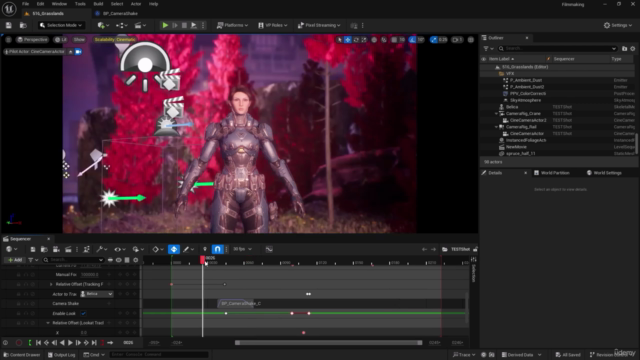Open the 30 fps frame rate dropdown
Viewport: 640px width, 360px height.
242,249
